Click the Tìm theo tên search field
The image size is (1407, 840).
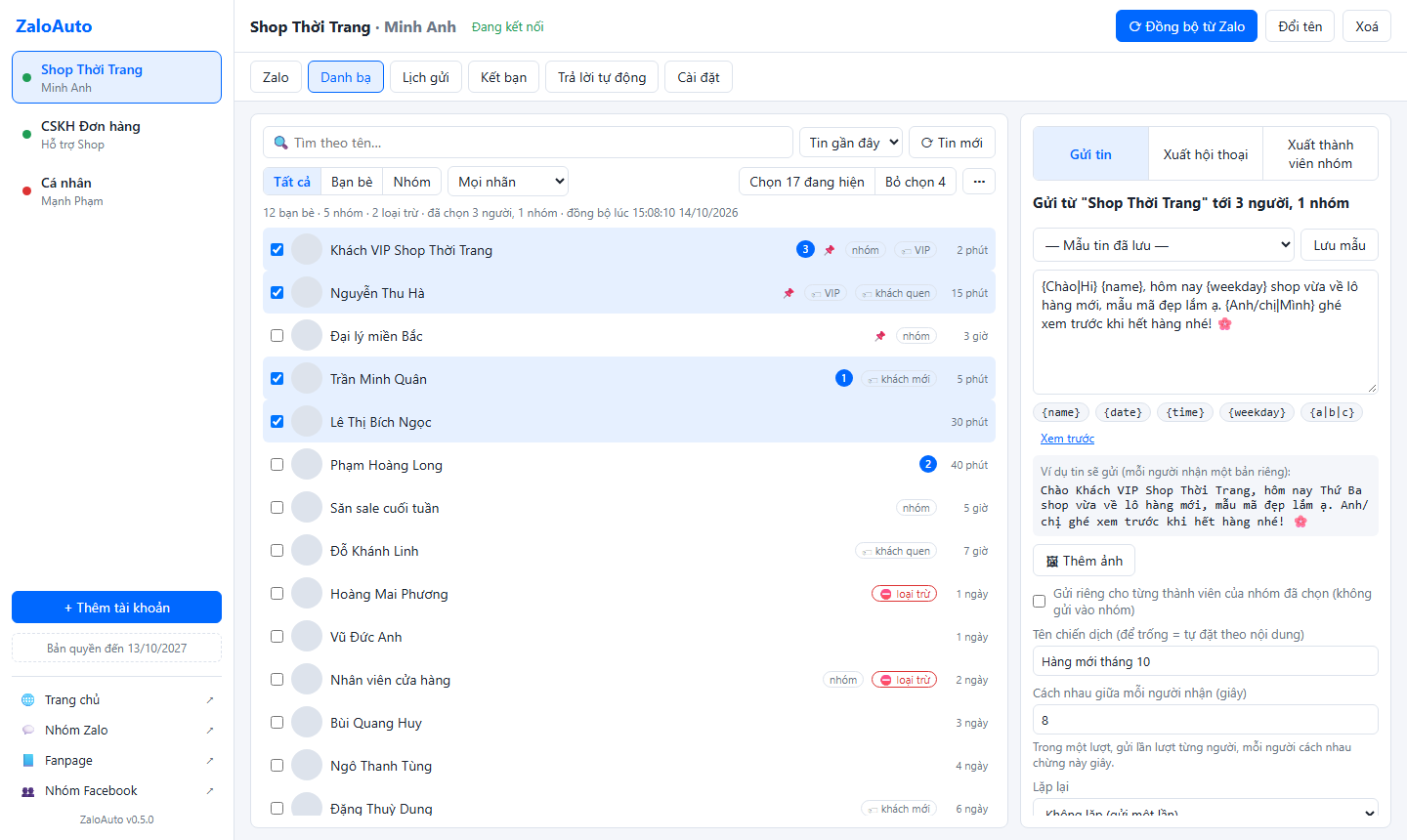tap(528, 143)
